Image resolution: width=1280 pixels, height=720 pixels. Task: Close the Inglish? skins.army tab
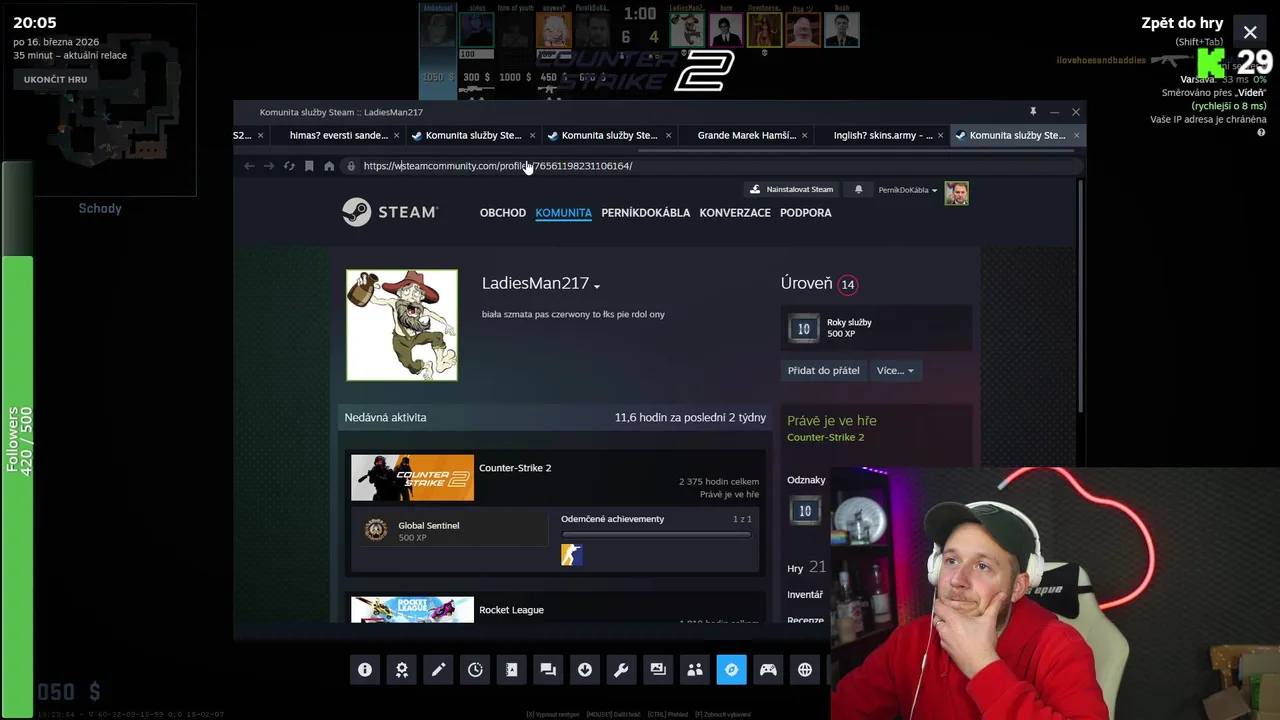[x=940, y=135]
